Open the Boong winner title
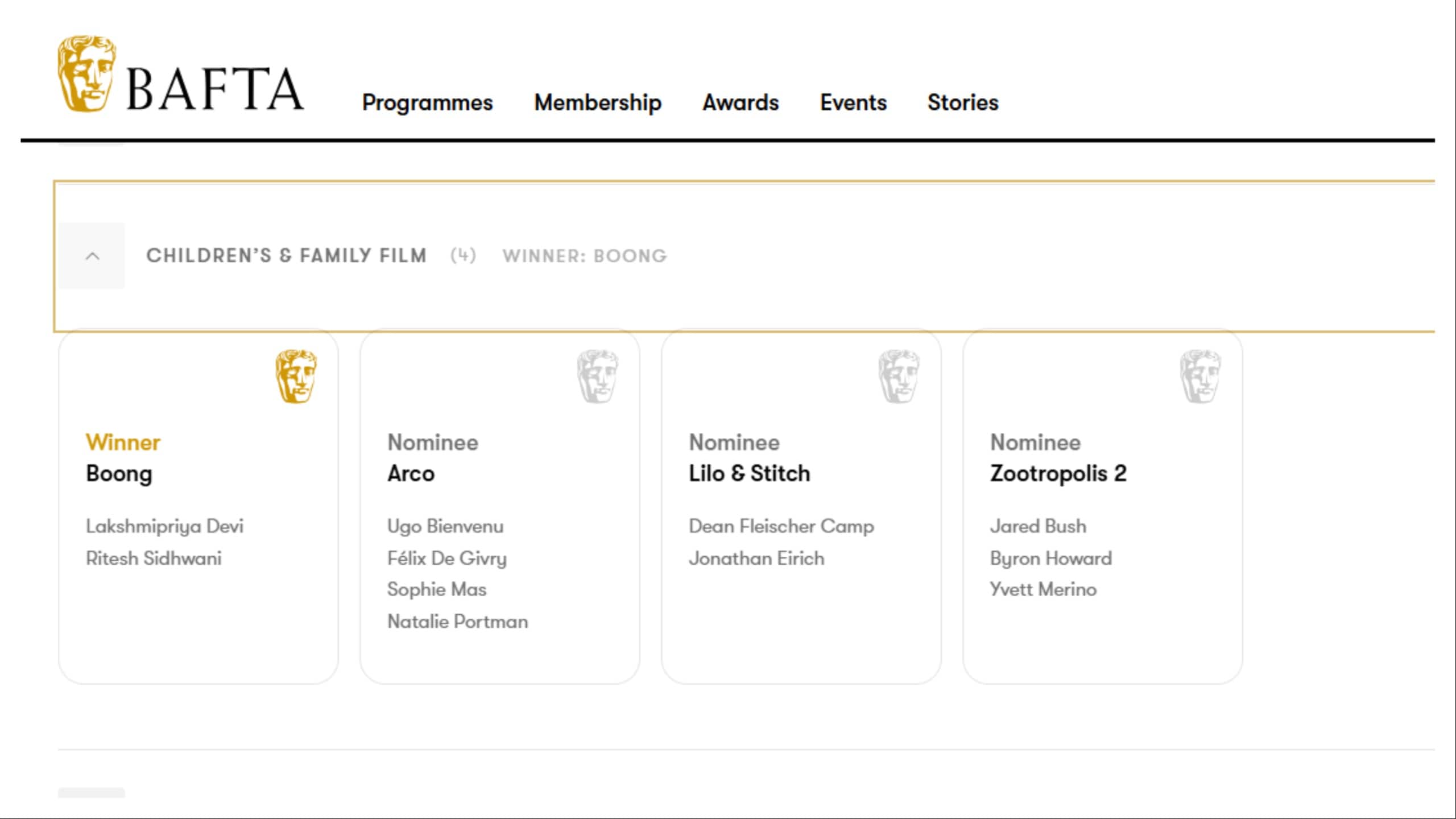1456x819 pixels. [119, 474]
